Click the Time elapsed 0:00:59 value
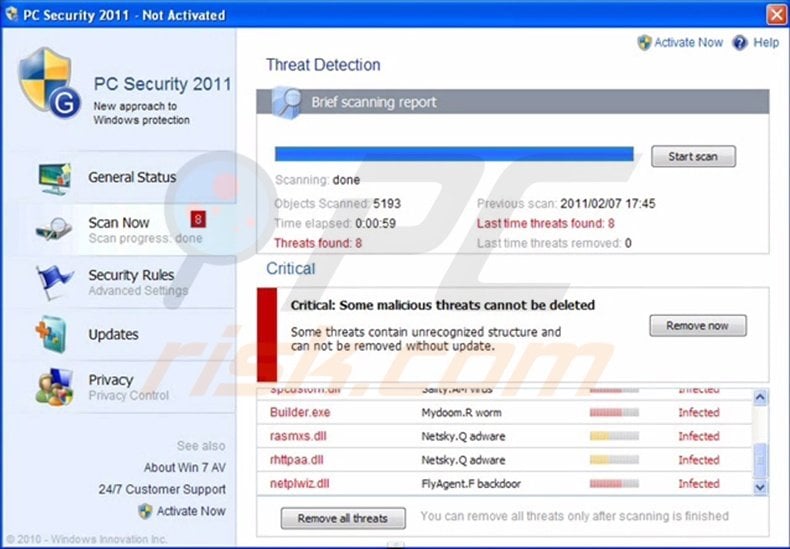 click(375, 224)
